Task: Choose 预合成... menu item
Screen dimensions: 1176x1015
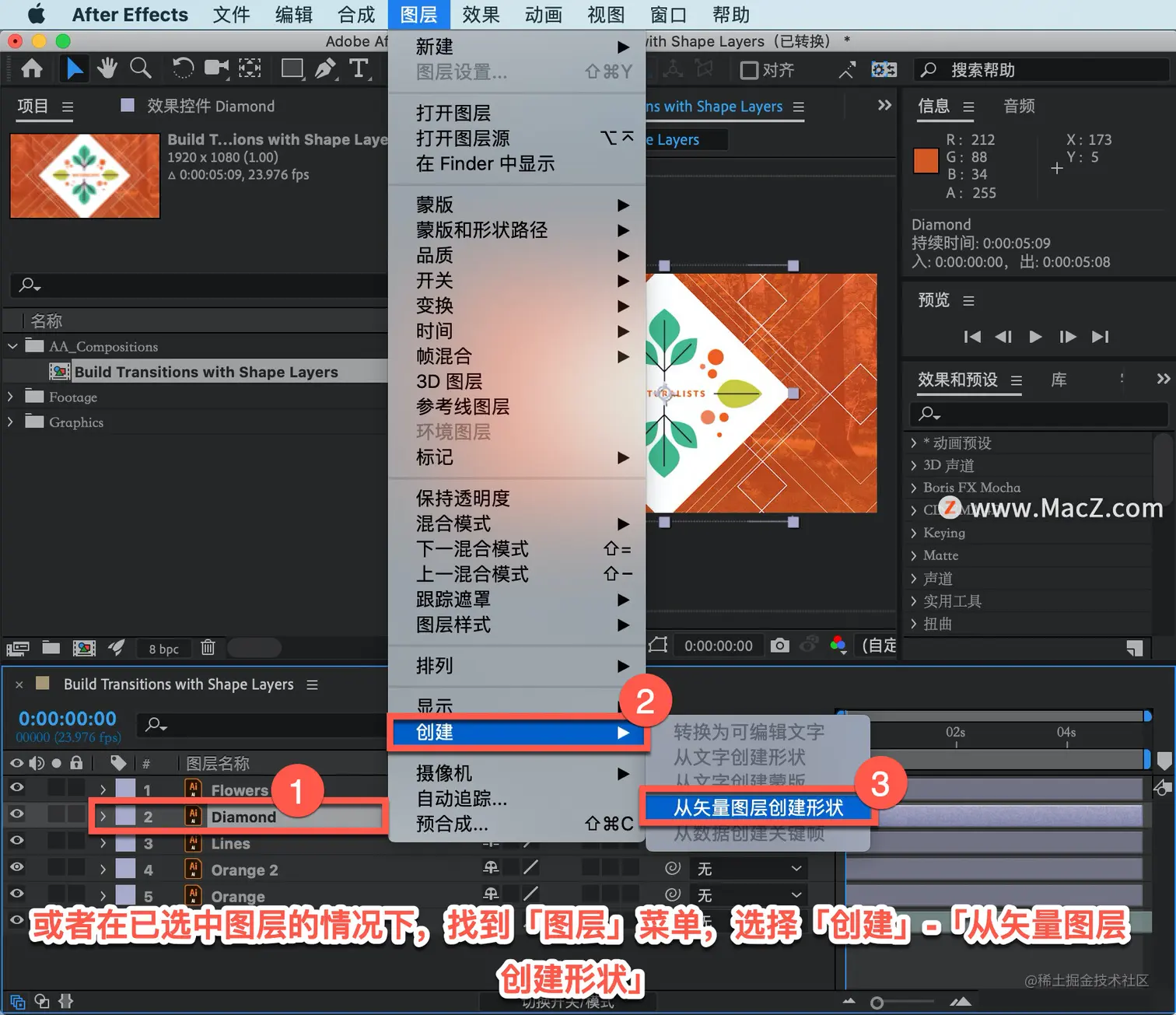Action: (517, 824)
